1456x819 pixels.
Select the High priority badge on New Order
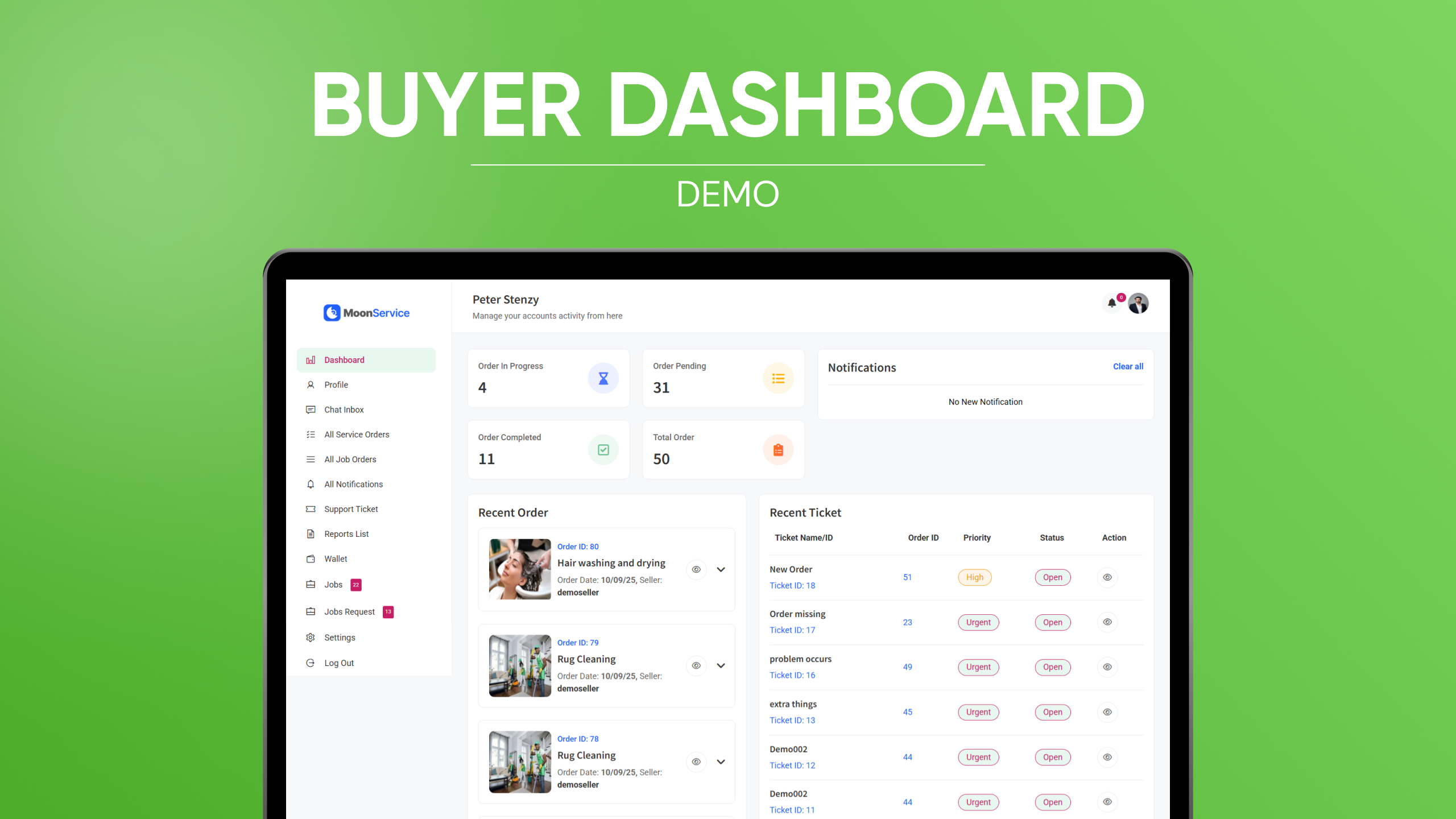tap(974, 577)
